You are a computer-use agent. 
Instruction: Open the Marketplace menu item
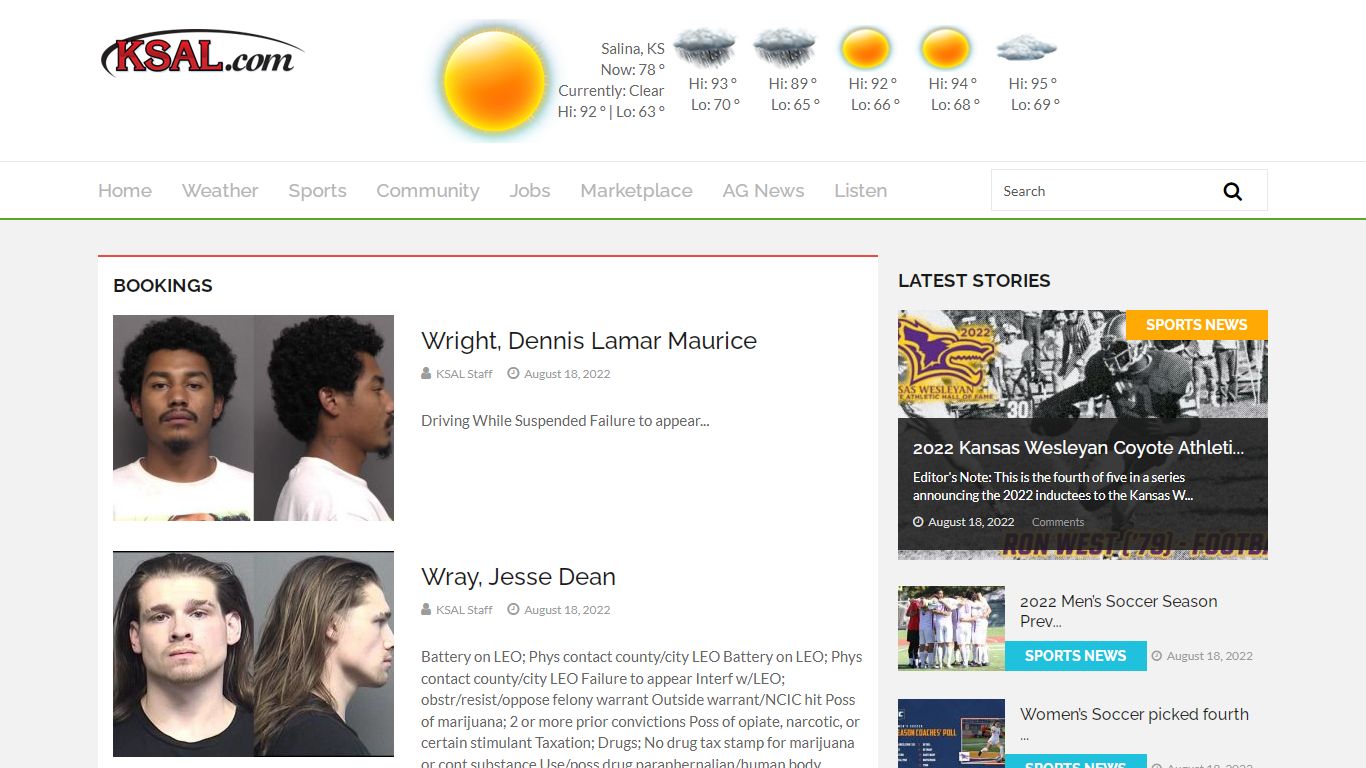[636, 191]
